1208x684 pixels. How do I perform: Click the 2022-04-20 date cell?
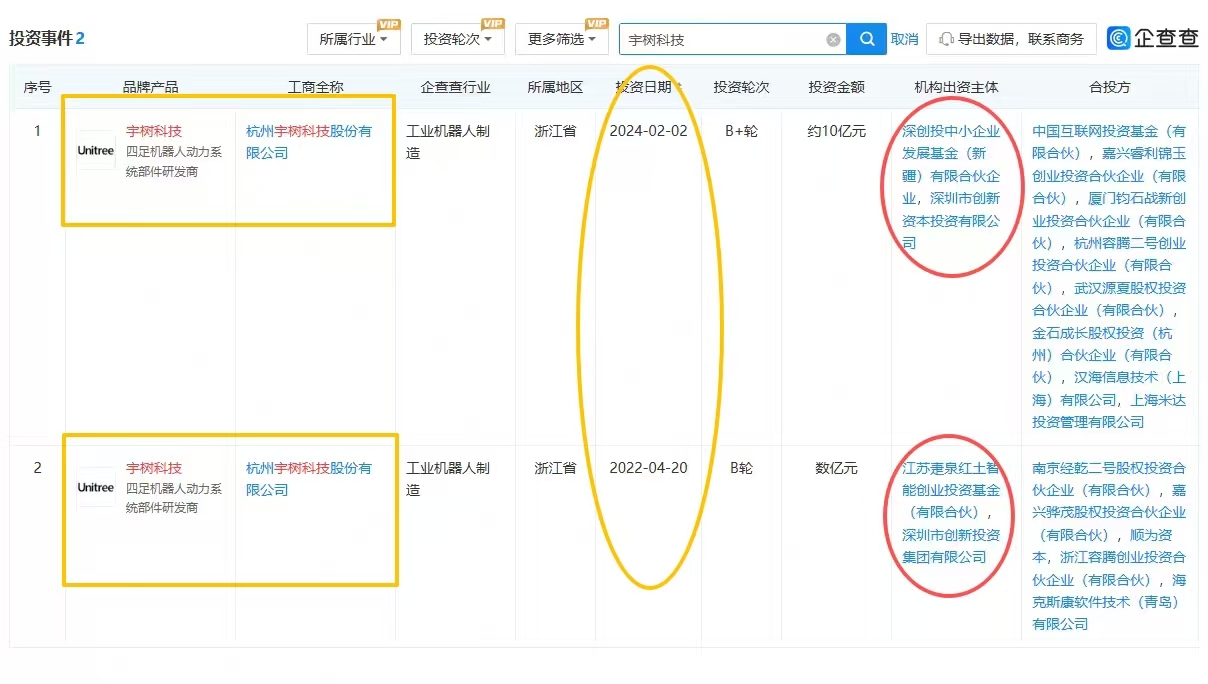point(649,468)
